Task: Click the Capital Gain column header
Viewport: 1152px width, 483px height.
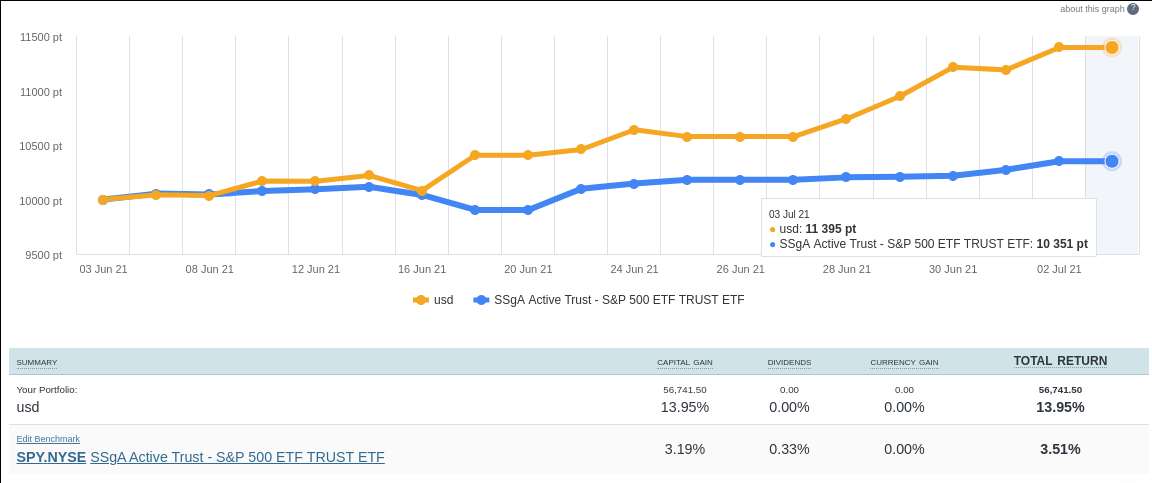Action: tap(684, 362)
